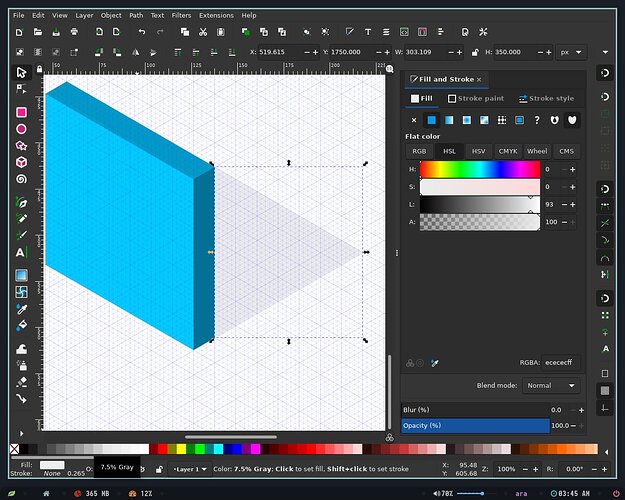Select the Tweak tool
Image resolution: width=625 pixels, height=500 pixels.
pos(22,349)
